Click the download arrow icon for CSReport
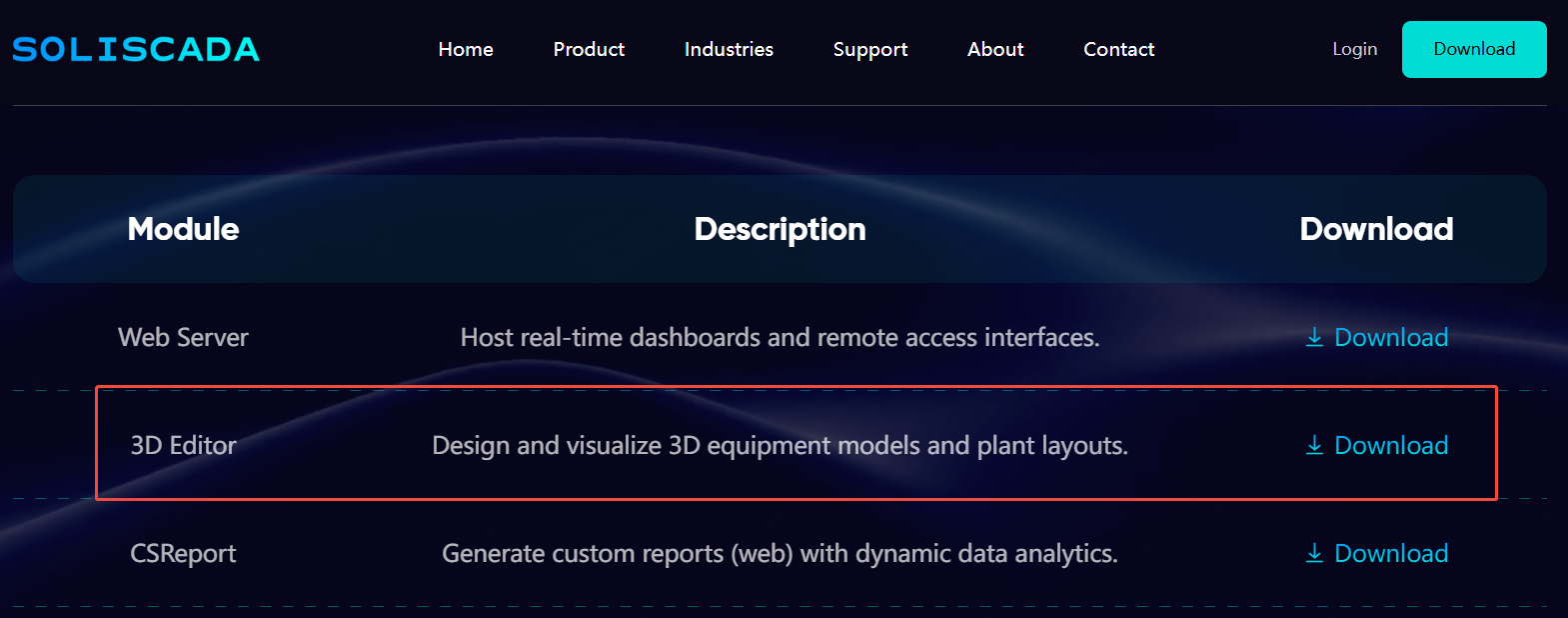Screen dimensions: 1568x618 pyautogui.click(x=1314, y=553)
